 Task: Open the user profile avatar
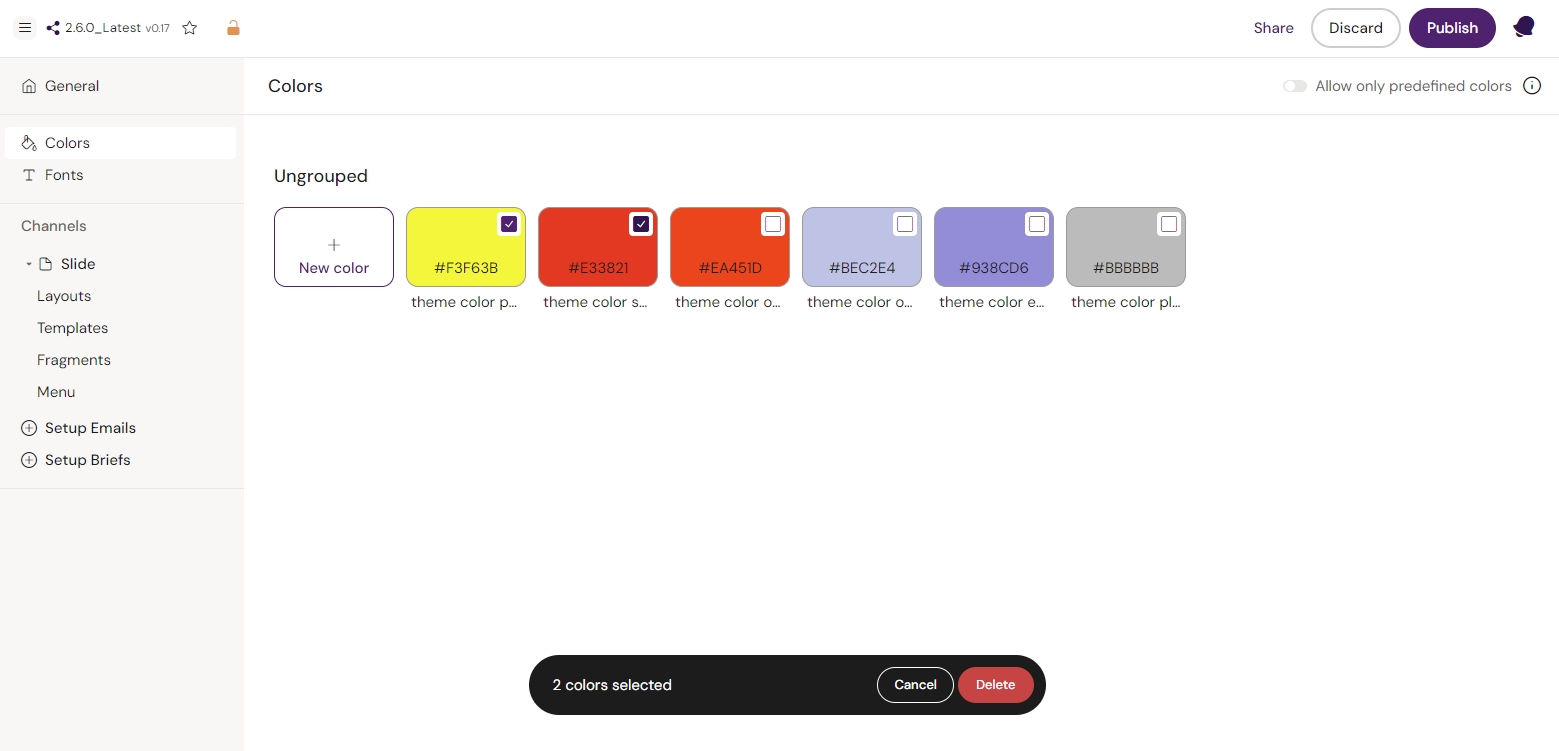pos(1523,28)
